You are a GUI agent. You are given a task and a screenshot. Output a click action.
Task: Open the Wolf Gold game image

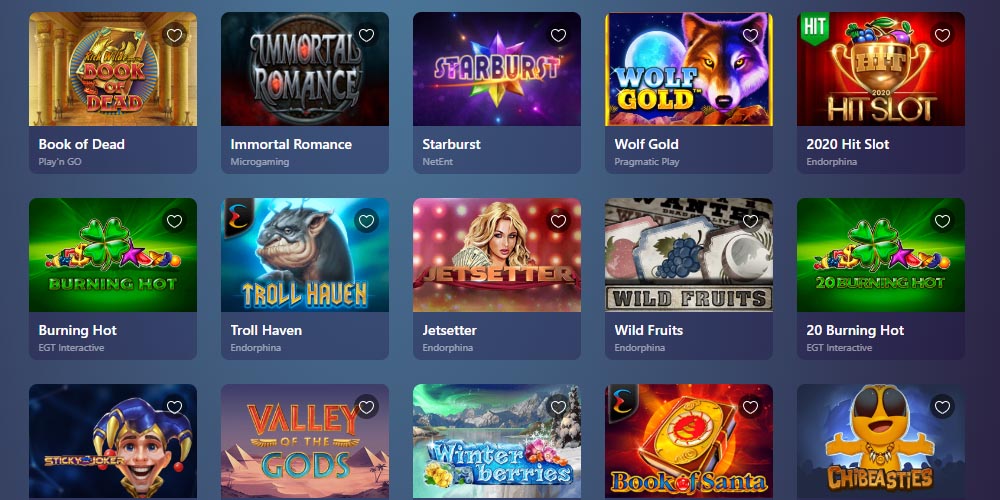click(689, 69)
